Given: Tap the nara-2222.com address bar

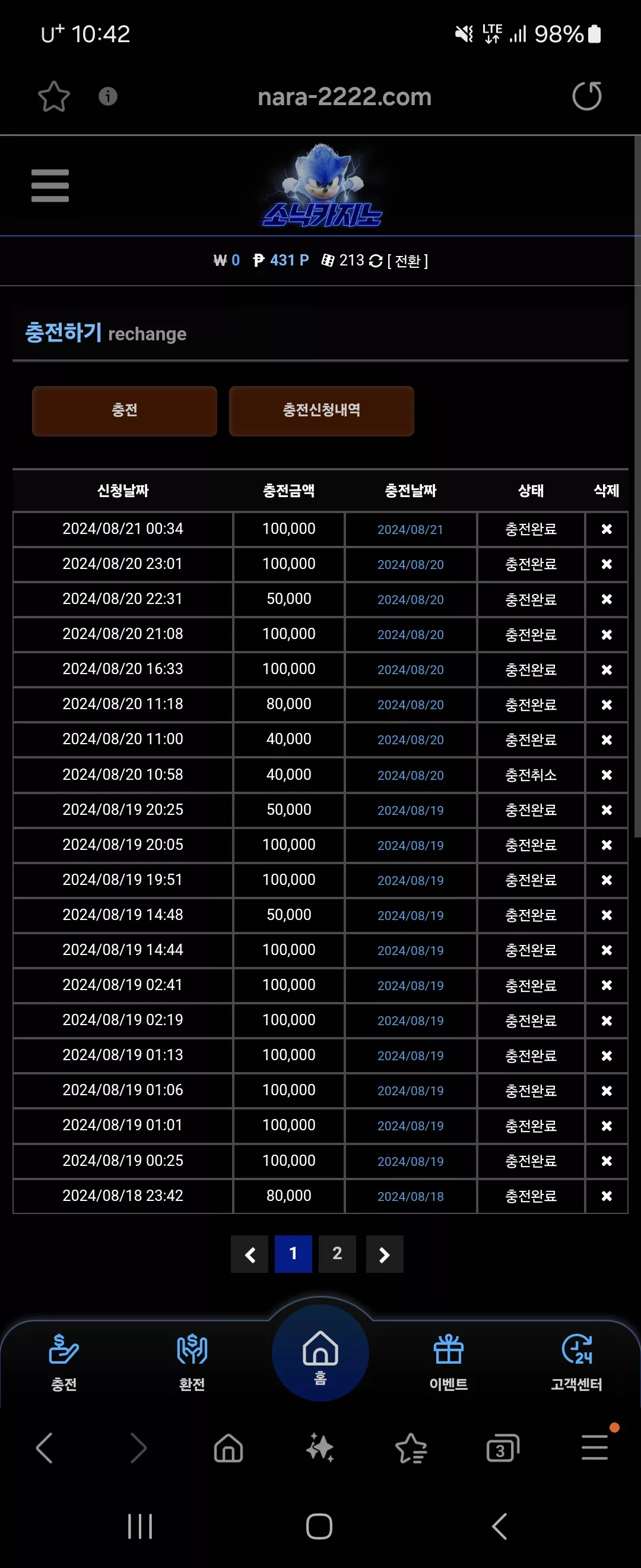Looking at the screenshot, I should click(344, 97).
